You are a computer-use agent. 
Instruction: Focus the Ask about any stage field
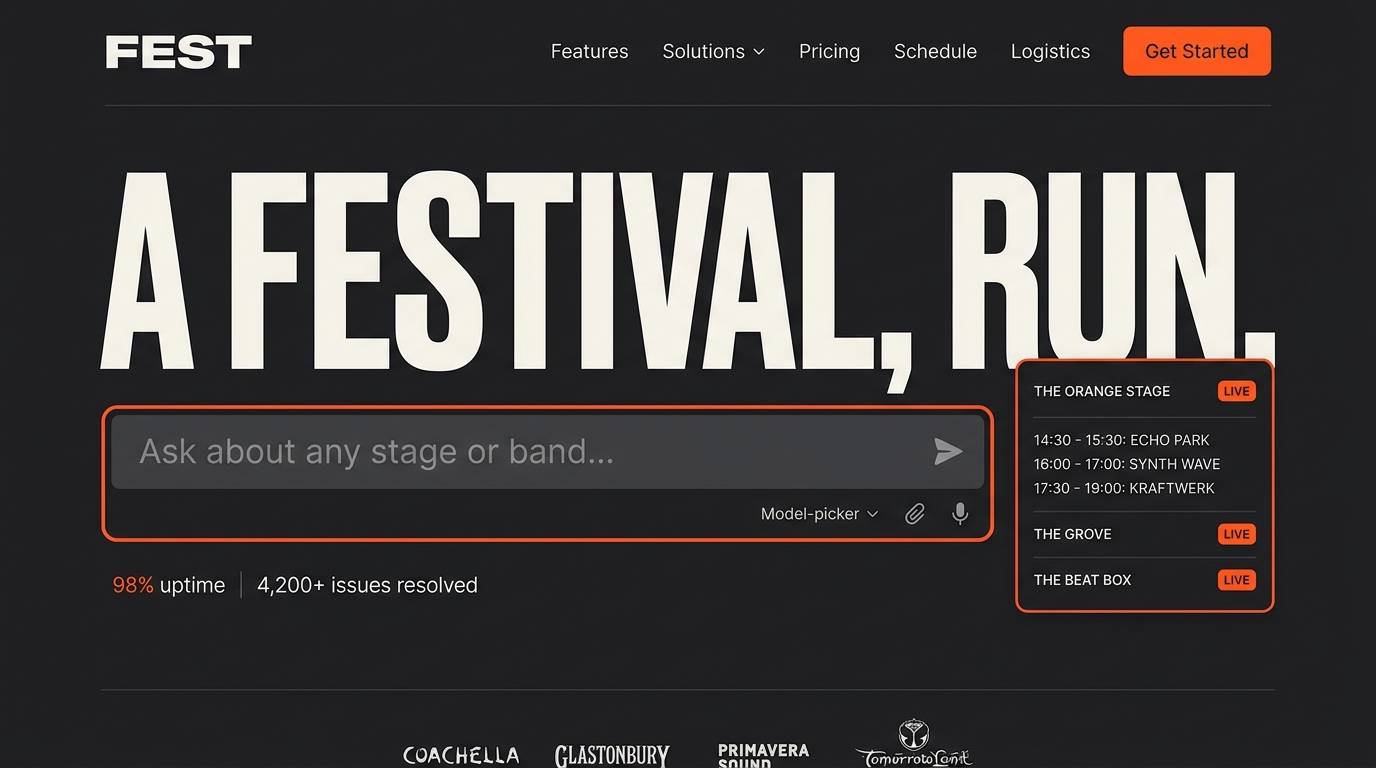coord(520,452)
